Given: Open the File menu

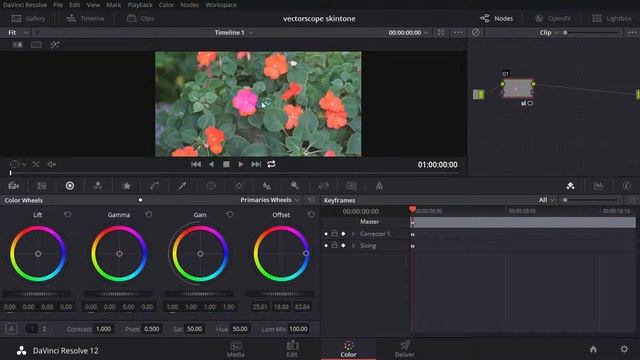Looking at the screenshot, I should pyautogui.click(x=58, y=5).
